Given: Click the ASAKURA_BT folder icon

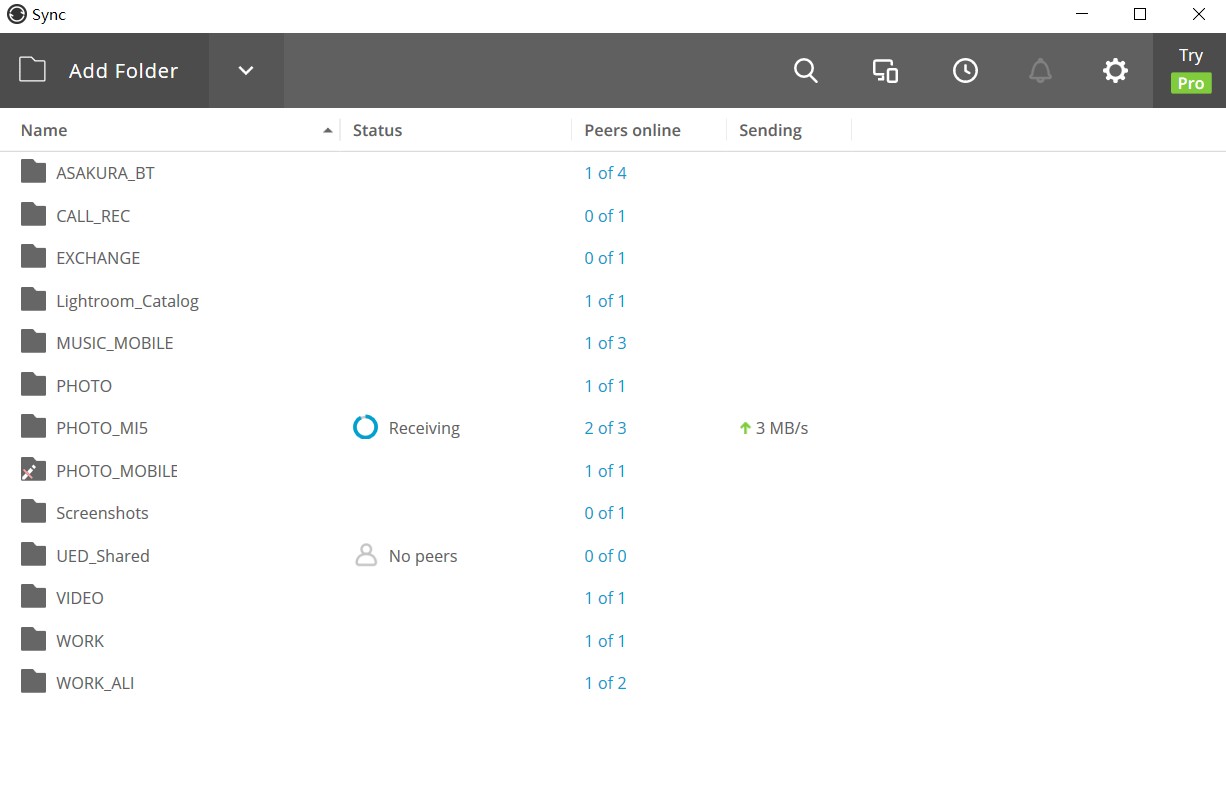Looking at the screenshot, I should click(x=34, y=172).
